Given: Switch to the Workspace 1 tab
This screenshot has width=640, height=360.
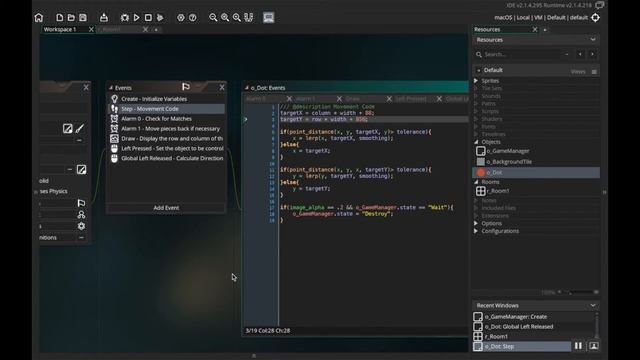Looking at the screenshot, I should click(x=60, y=29).
